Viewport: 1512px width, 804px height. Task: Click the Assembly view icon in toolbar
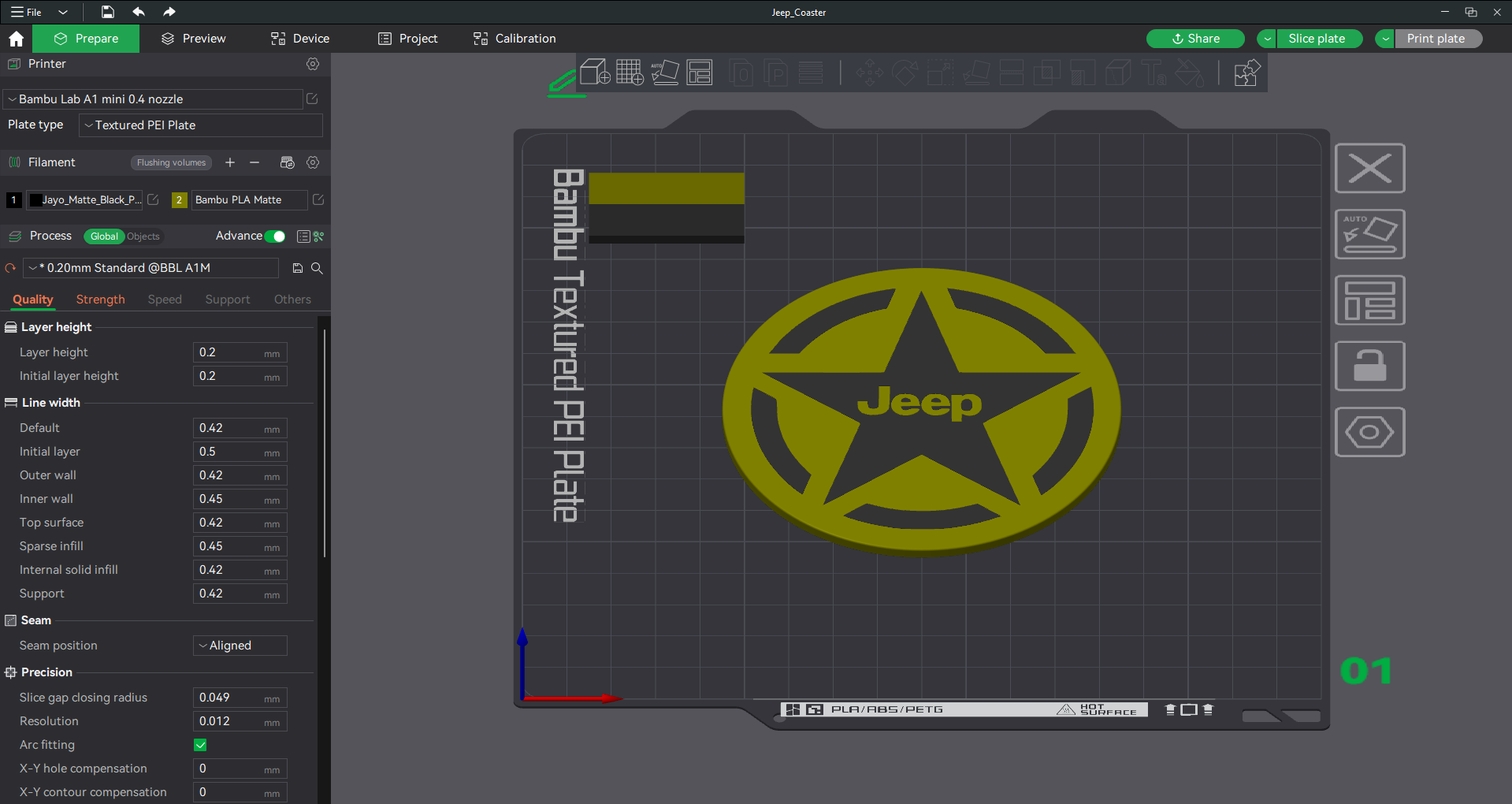pyautogui.click(x=1246, y=73)
